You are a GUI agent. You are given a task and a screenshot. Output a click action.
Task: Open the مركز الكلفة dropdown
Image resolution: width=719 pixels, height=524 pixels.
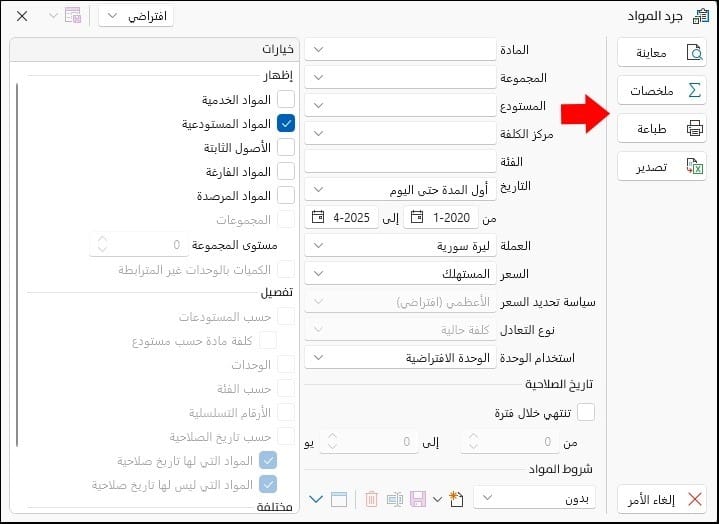click(400, 133)
